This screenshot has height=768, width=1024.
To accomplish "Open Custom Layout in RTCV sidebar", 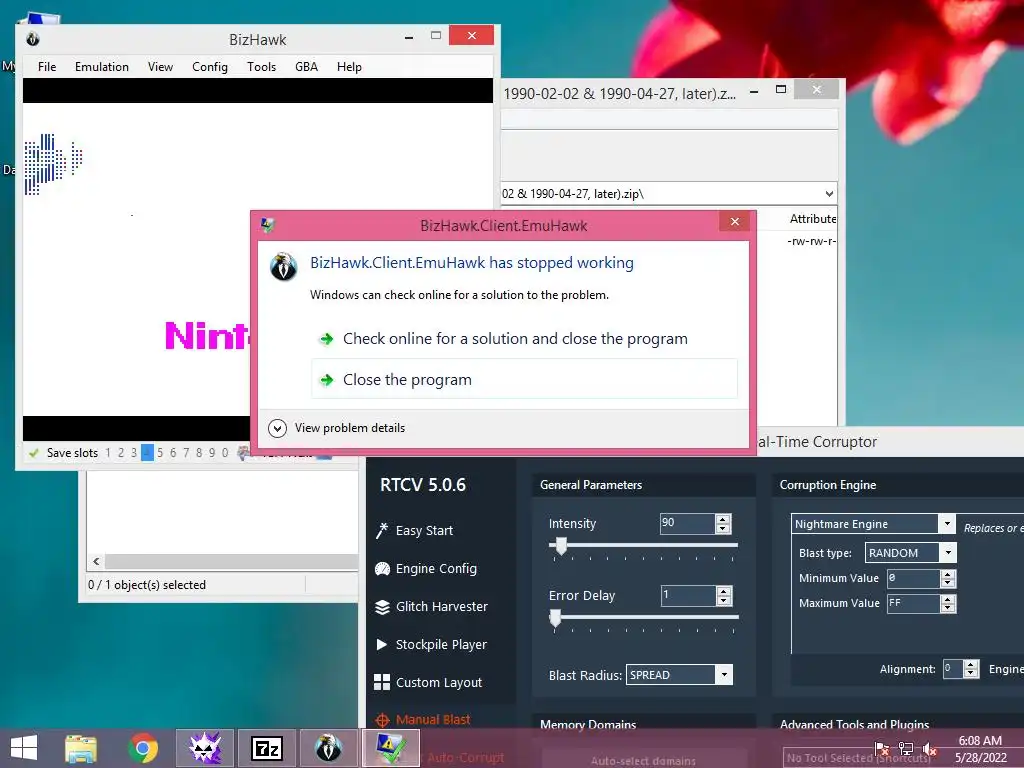I will (x=428, y=682).
